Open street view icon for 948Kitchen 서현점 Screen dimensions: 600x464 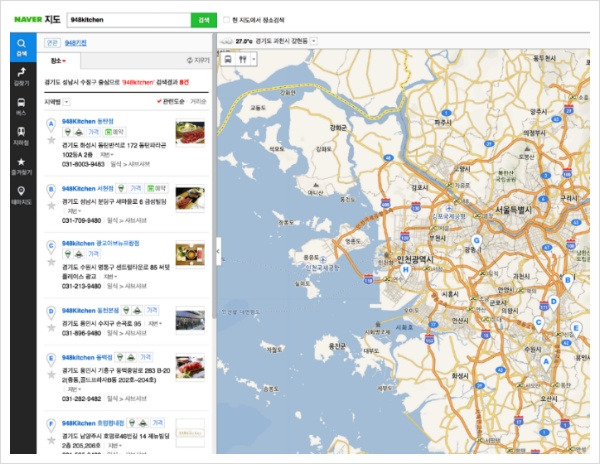(x=121, y=188)
